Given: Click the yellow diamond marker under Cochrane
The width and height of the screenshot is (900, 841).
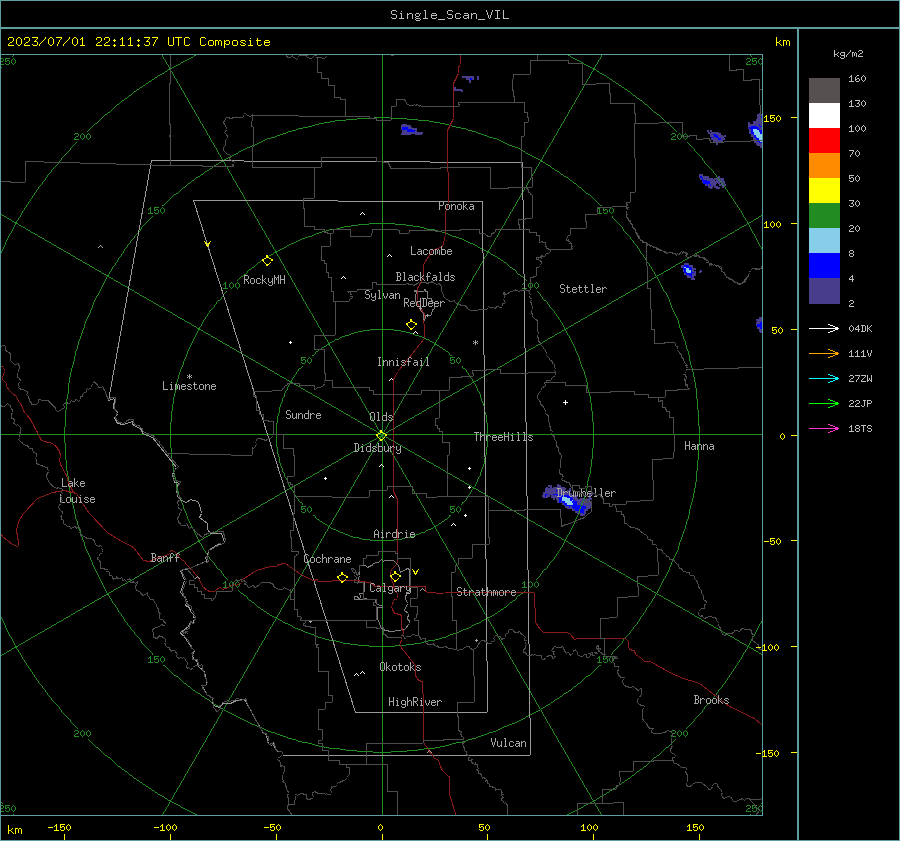Looking at the screenshot, I should 342,578.
